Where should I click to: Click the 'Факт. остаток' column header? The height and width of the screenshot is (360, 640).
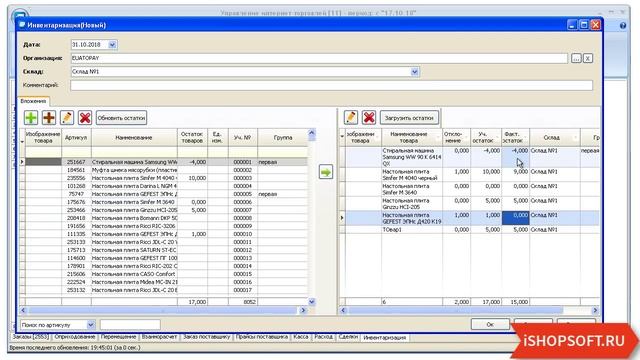515,137
